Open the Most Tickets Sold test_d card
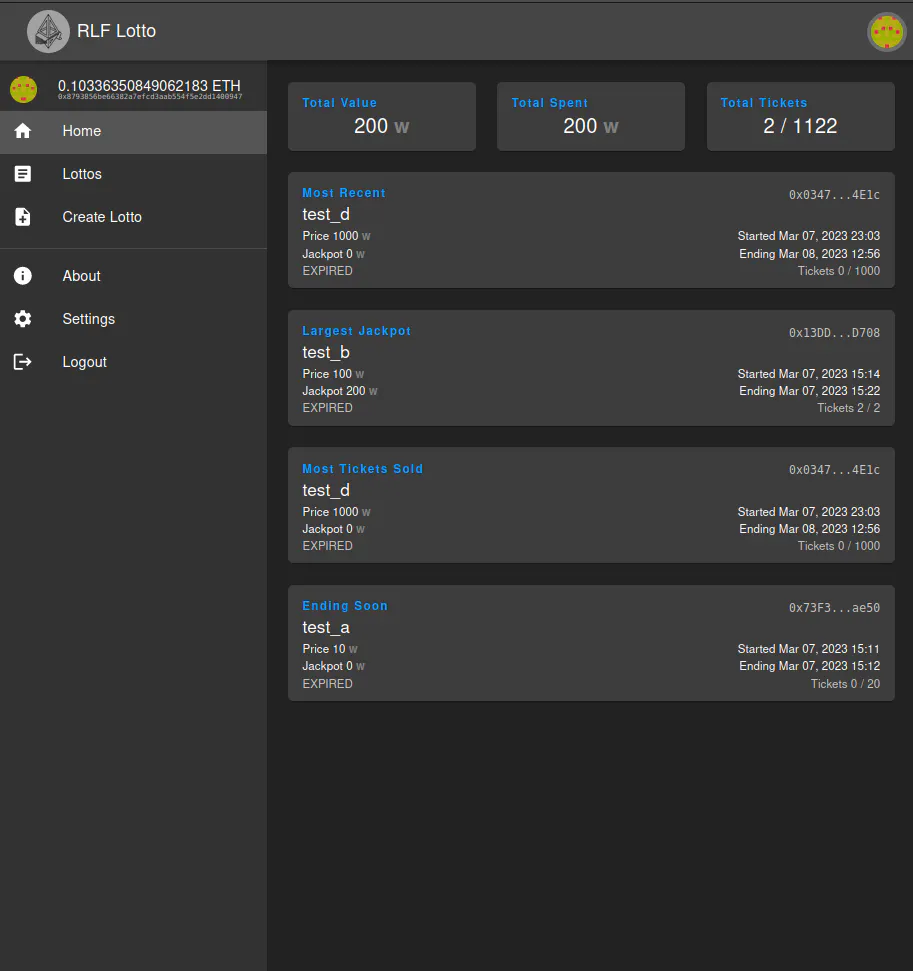Image resolution: width=913 pixels, height=971 pixels. coord(590,505)
